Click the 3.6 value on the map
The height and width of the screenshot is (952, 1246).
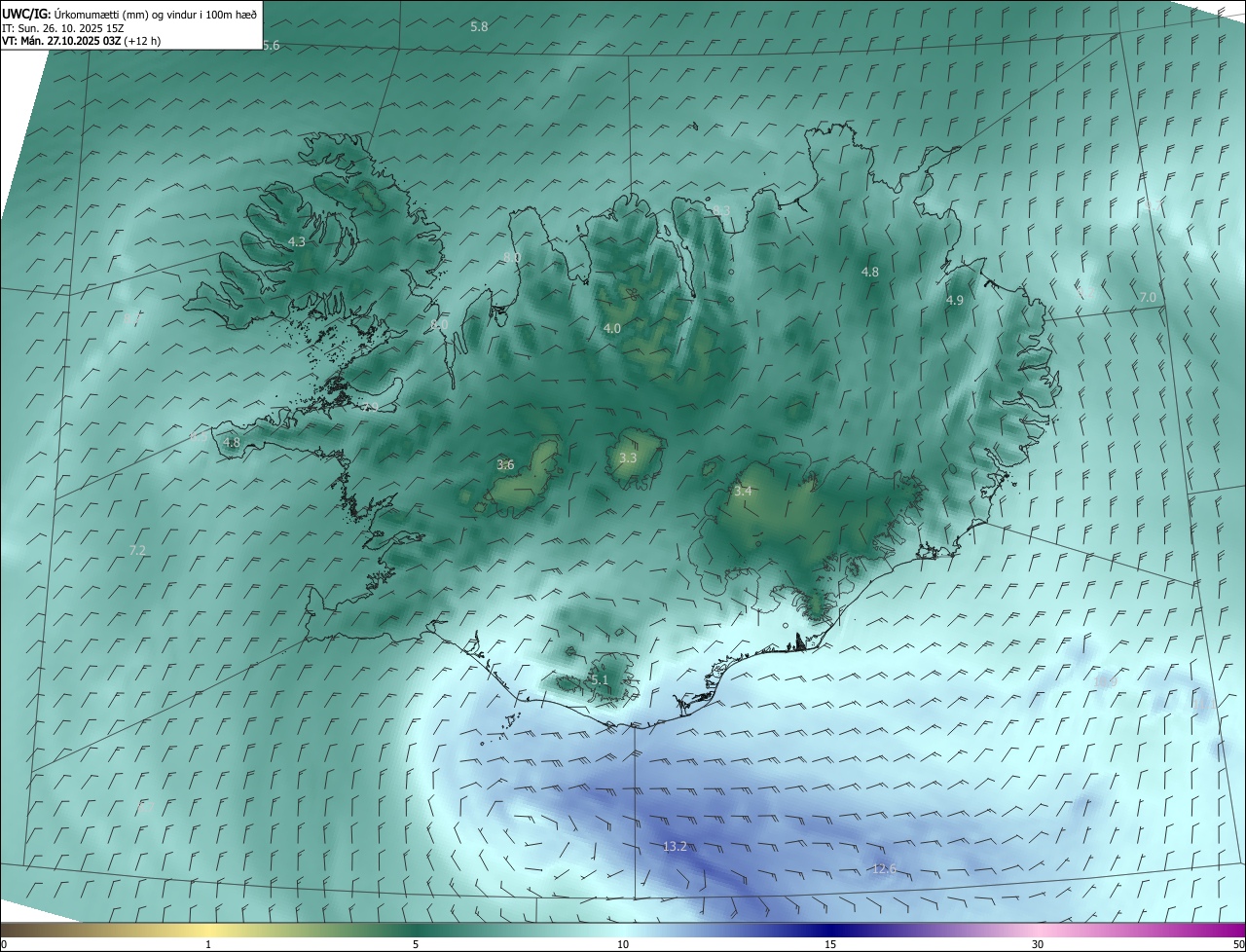[505, 465]
